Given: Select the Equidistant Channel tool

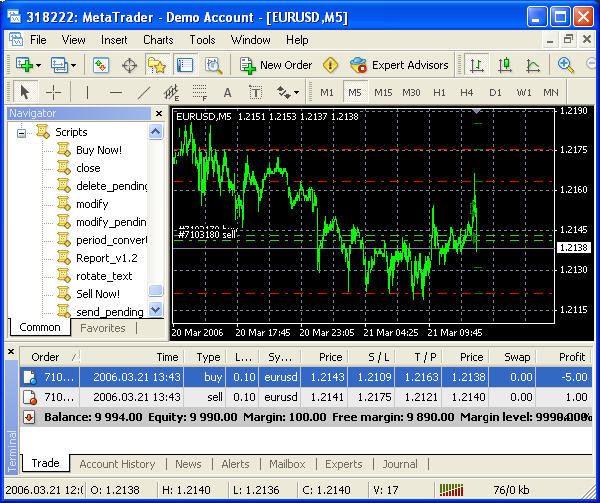Looking at the screenshot, I should [171, 92].
